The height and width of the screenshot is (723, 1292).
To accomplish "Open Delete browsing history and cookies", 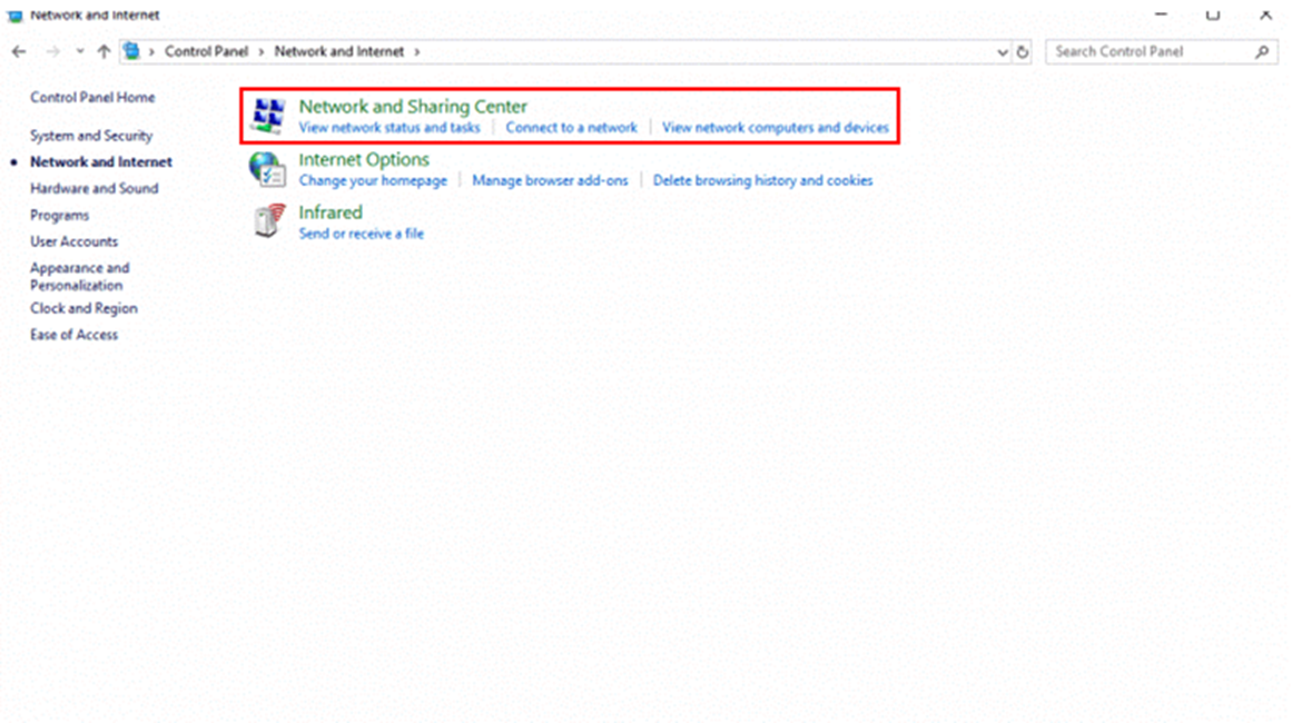I will pyautogui.click(x=762, y=181).
